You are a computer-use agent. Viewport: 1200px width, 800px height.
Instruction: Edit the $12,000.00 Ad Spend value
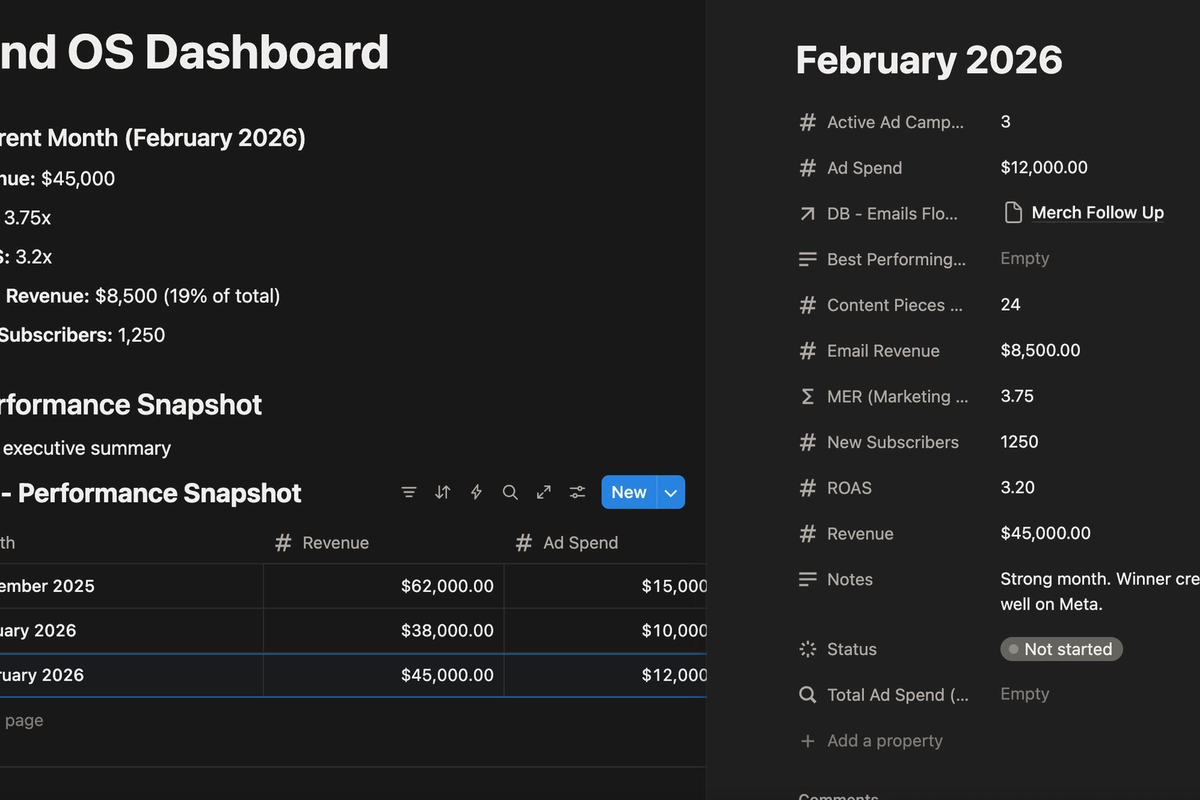click(x=1044, y=168)
